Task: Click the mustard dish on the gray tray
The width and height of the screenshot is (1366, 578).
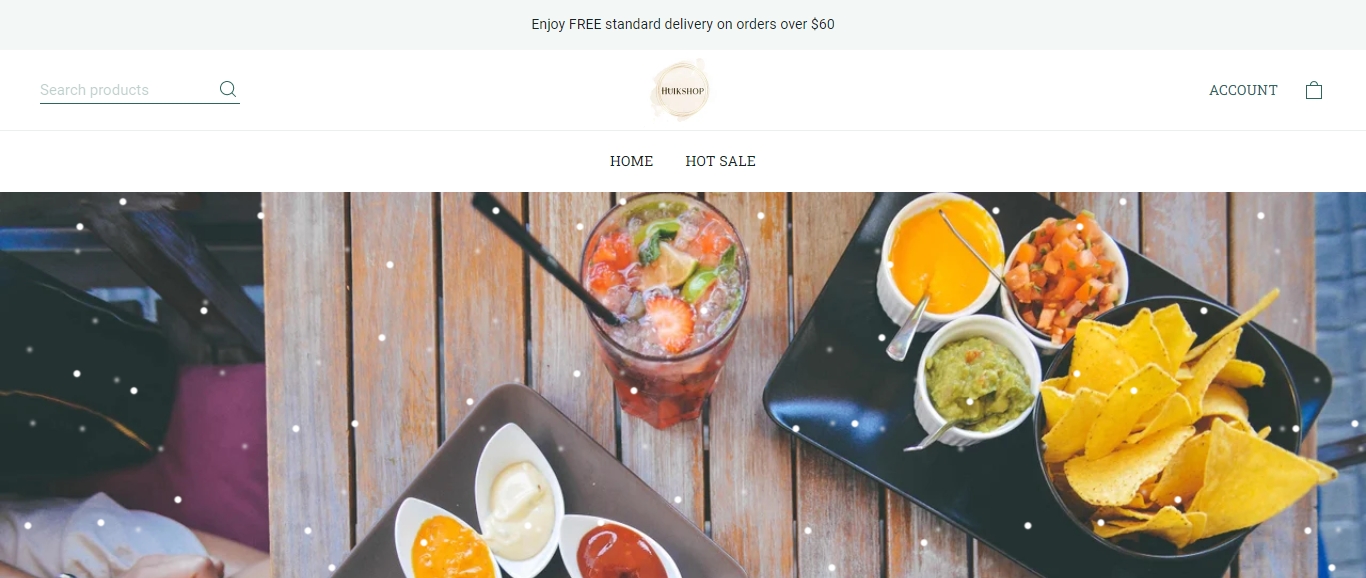Action: pos(447,540)
